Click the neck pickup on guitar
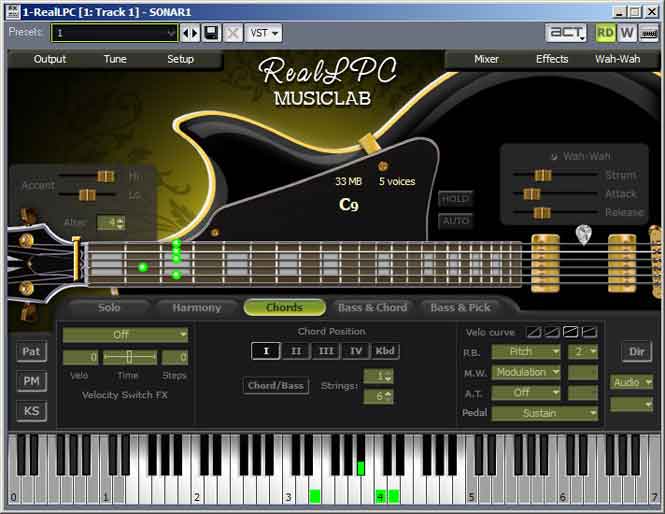The height and width of the screenshot is (514, 665). point(545,263)
